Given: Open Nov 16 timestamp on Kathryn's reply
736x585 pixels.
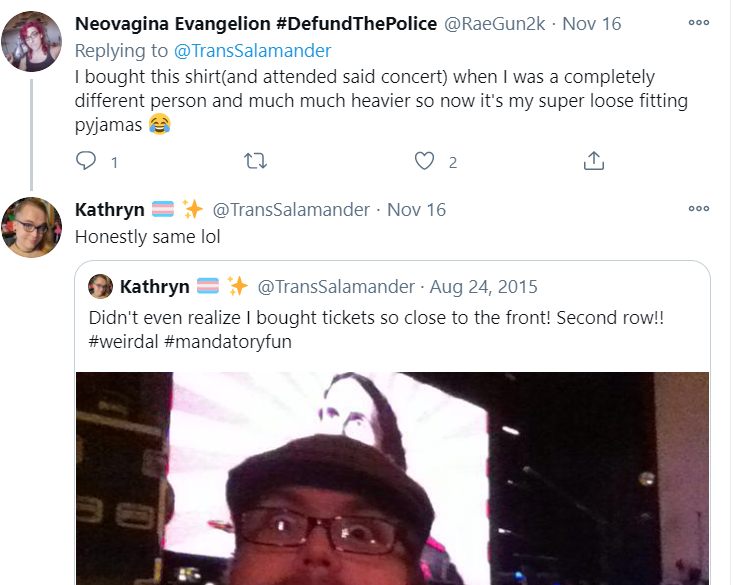Looking at the screenshot, I should click(x=416, y=209).
